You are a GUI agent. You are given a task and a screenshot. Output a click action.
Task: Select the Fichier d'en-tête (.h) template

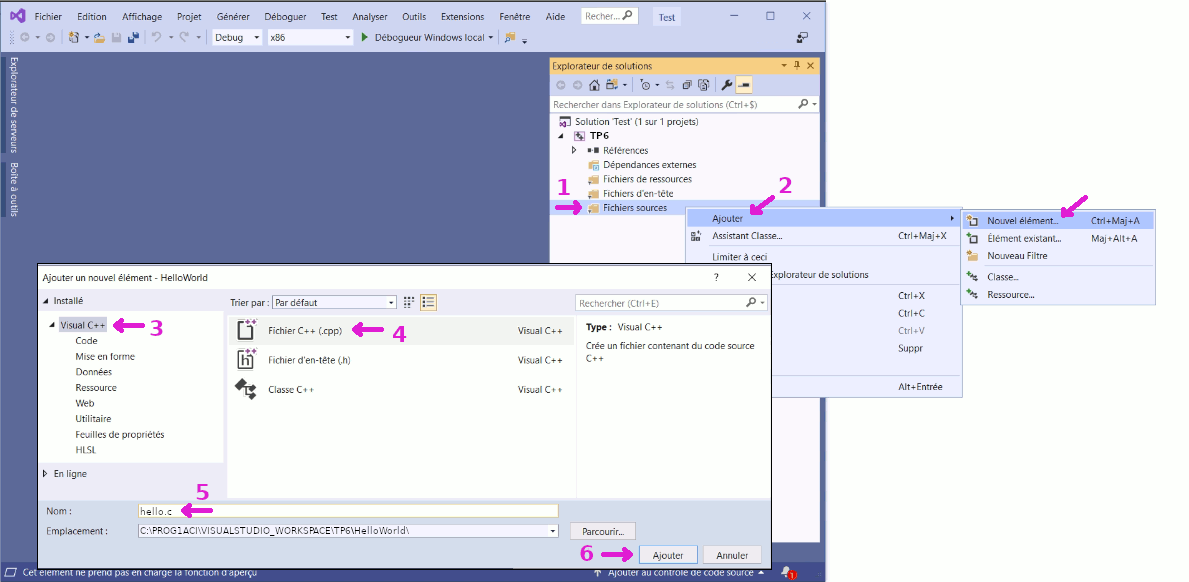(400, 360)
